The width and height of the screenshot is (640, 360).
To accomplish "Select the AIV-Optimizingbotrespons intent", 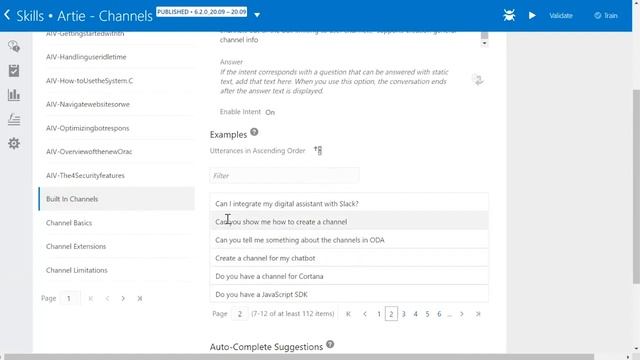I will (x=116, y=128).
